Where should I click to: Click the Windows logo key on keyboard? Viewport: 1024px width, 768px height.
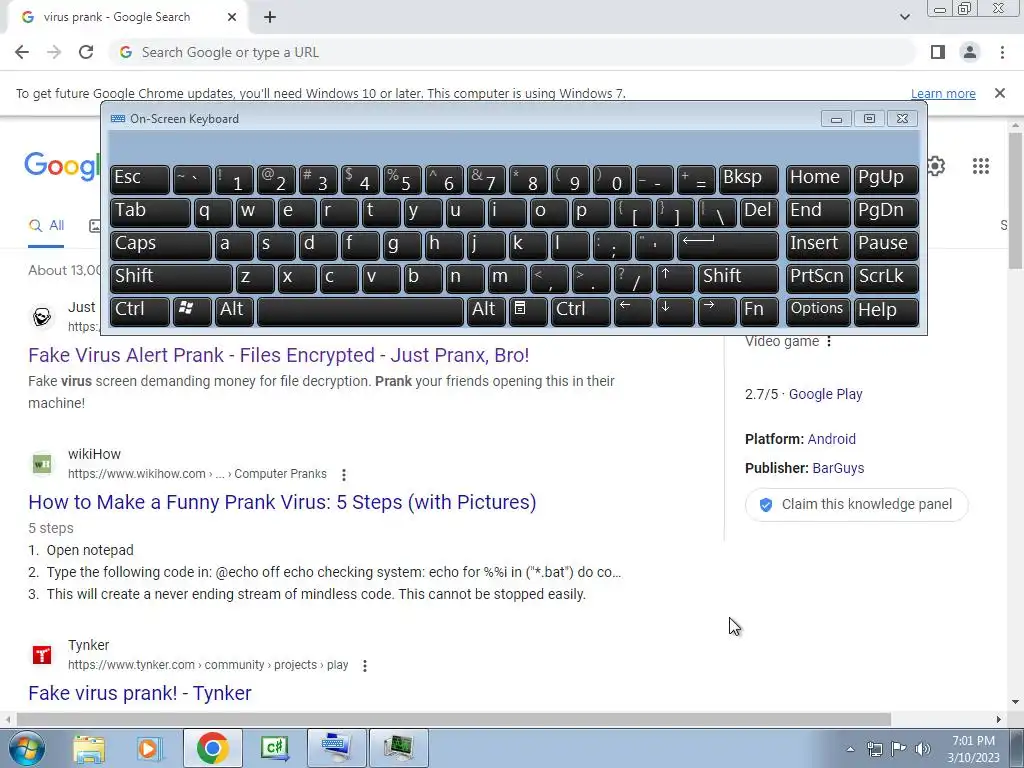192,310
